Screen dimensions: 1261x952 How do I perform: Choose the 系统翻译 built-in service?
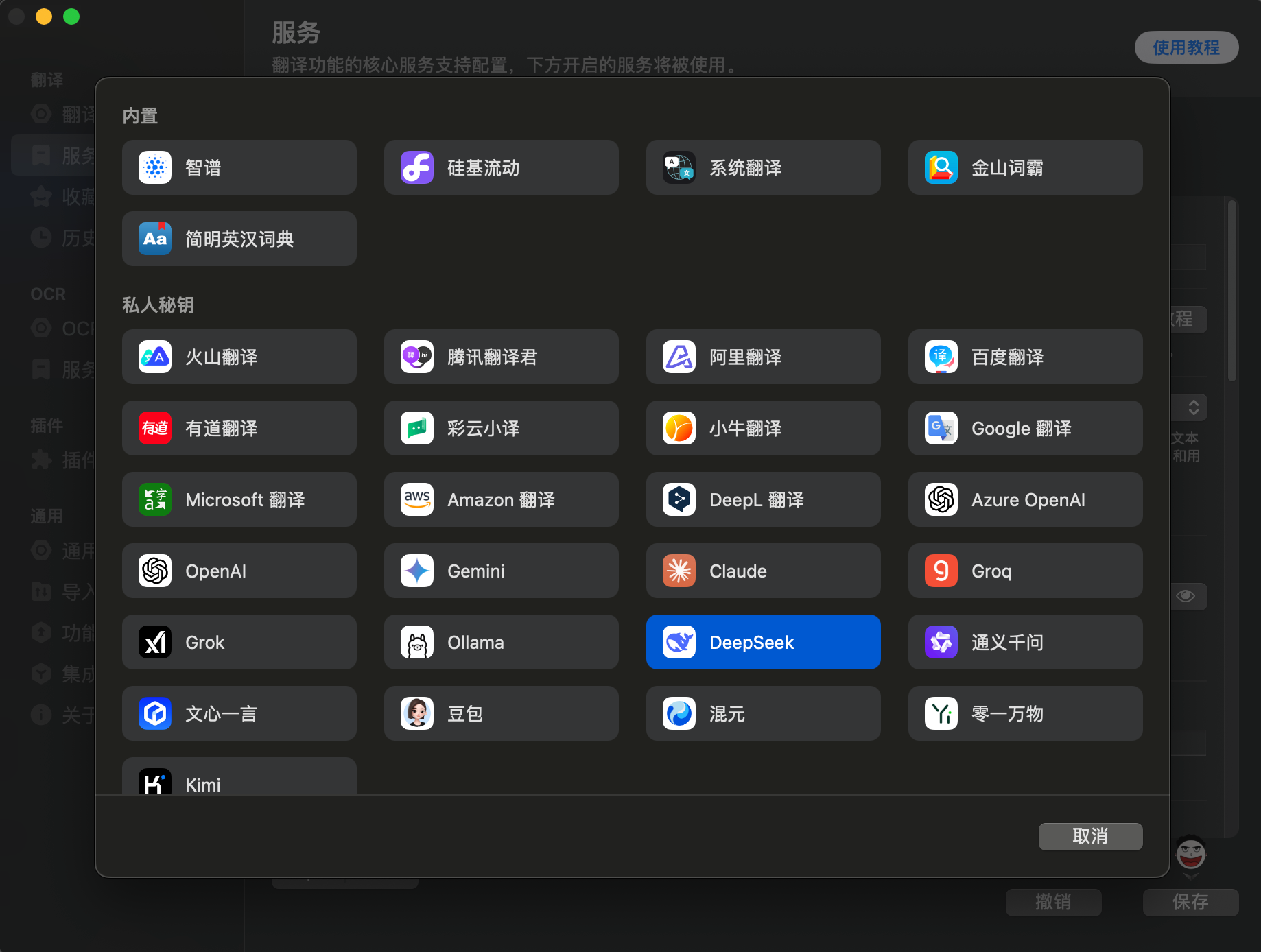pos(762,167)
